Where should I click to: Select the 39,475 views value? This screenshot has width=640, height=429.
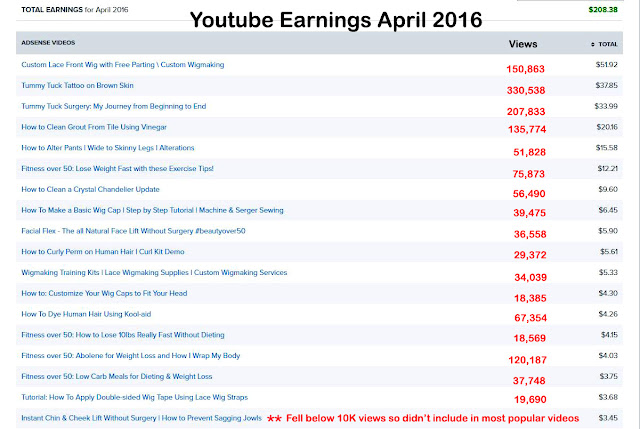(x=529, y=213)
